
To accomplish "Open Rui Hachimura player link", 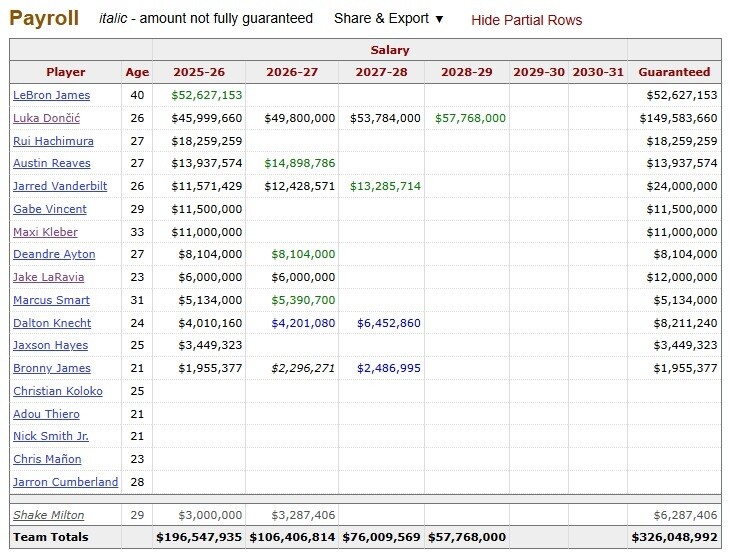I will (53, 141).
